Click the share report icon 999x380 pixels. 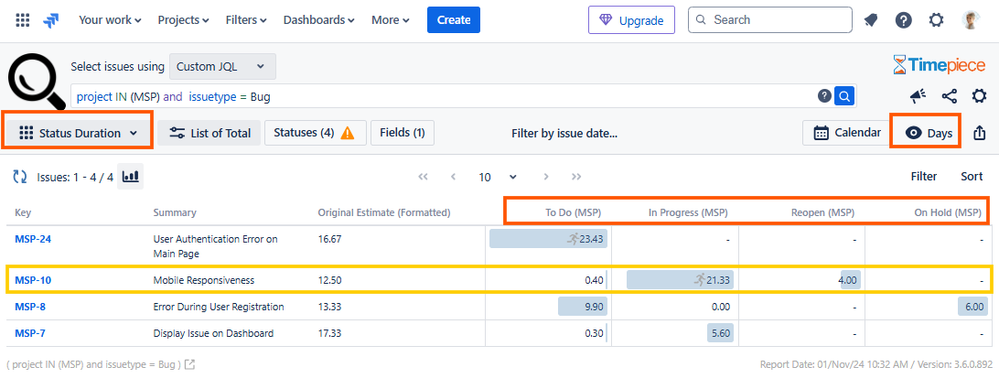[949, 96]
